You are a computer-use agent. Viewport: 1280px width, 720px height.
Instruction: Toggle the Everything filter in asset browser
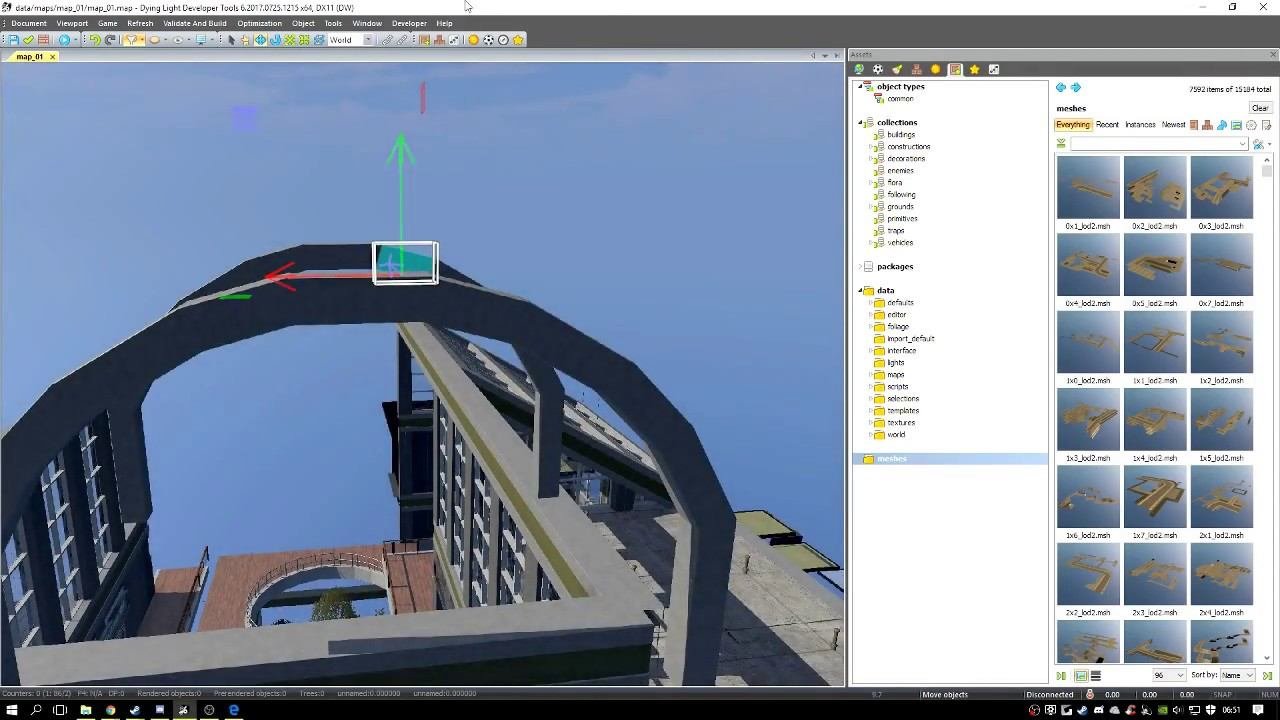pyautogui.click(x=1072, y=125)
